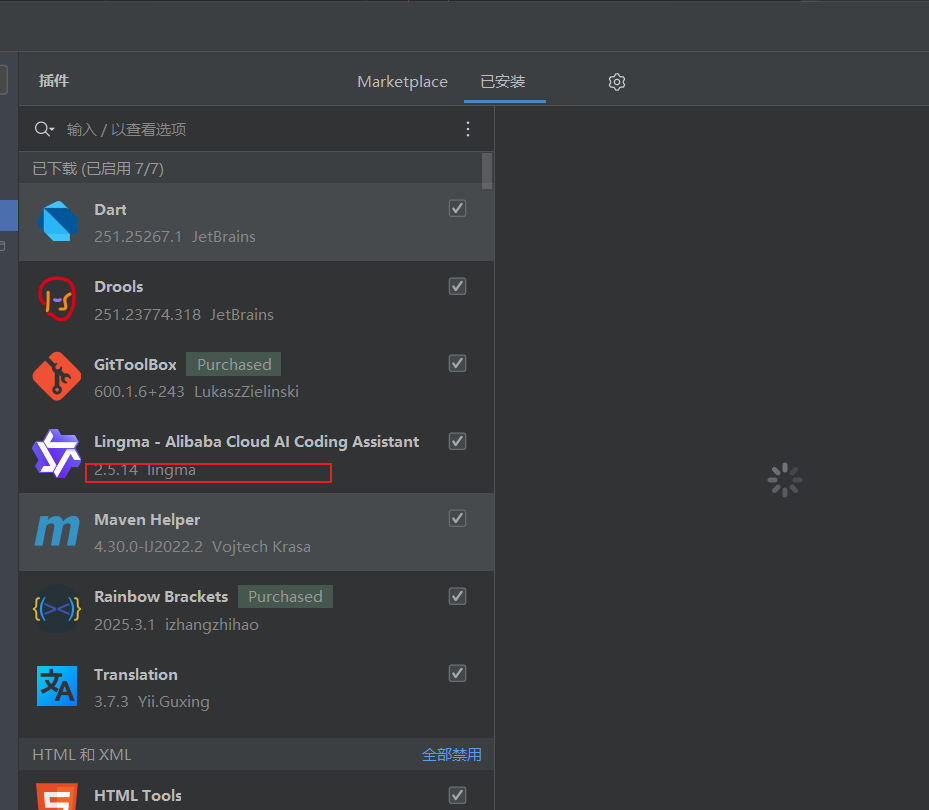Uncheck the Lingma AI Coding Assistant plugin
Screen dimensions: 929x810
click(x=457, y=441)
